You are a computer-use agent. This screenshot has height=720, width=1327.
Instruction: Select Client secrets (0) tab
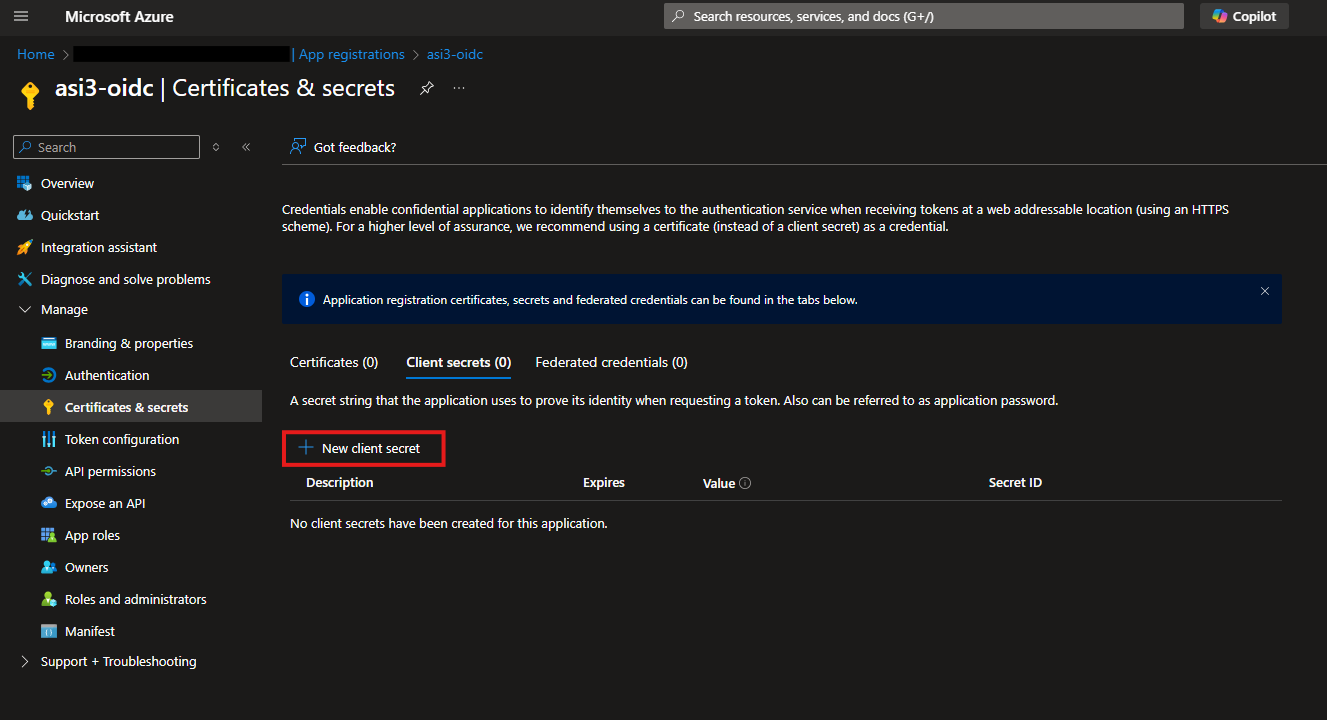point(459,362)
